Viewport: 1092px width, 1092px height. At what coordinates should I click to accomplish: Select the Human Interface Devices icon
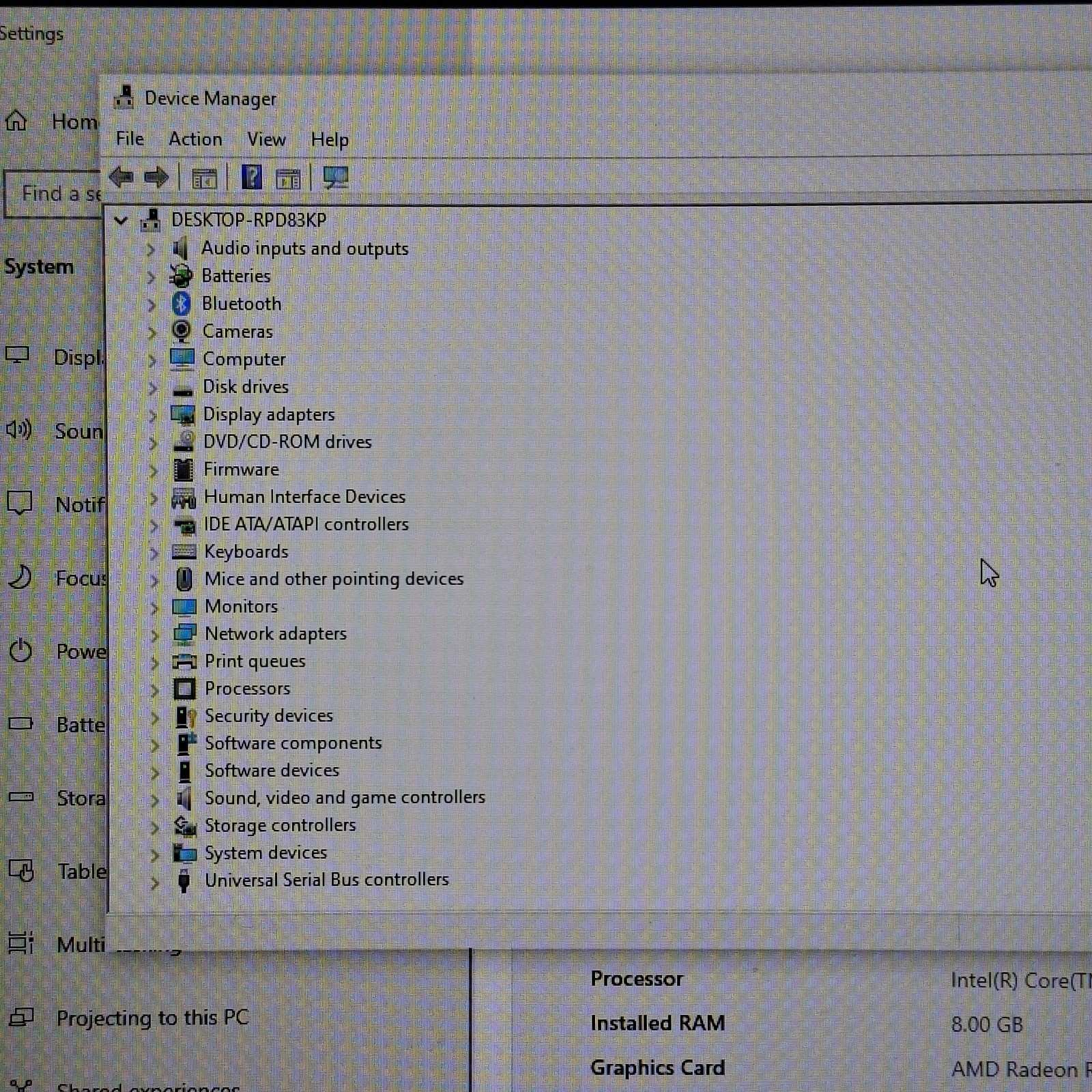pyautogui.click(x=184, y=498)
